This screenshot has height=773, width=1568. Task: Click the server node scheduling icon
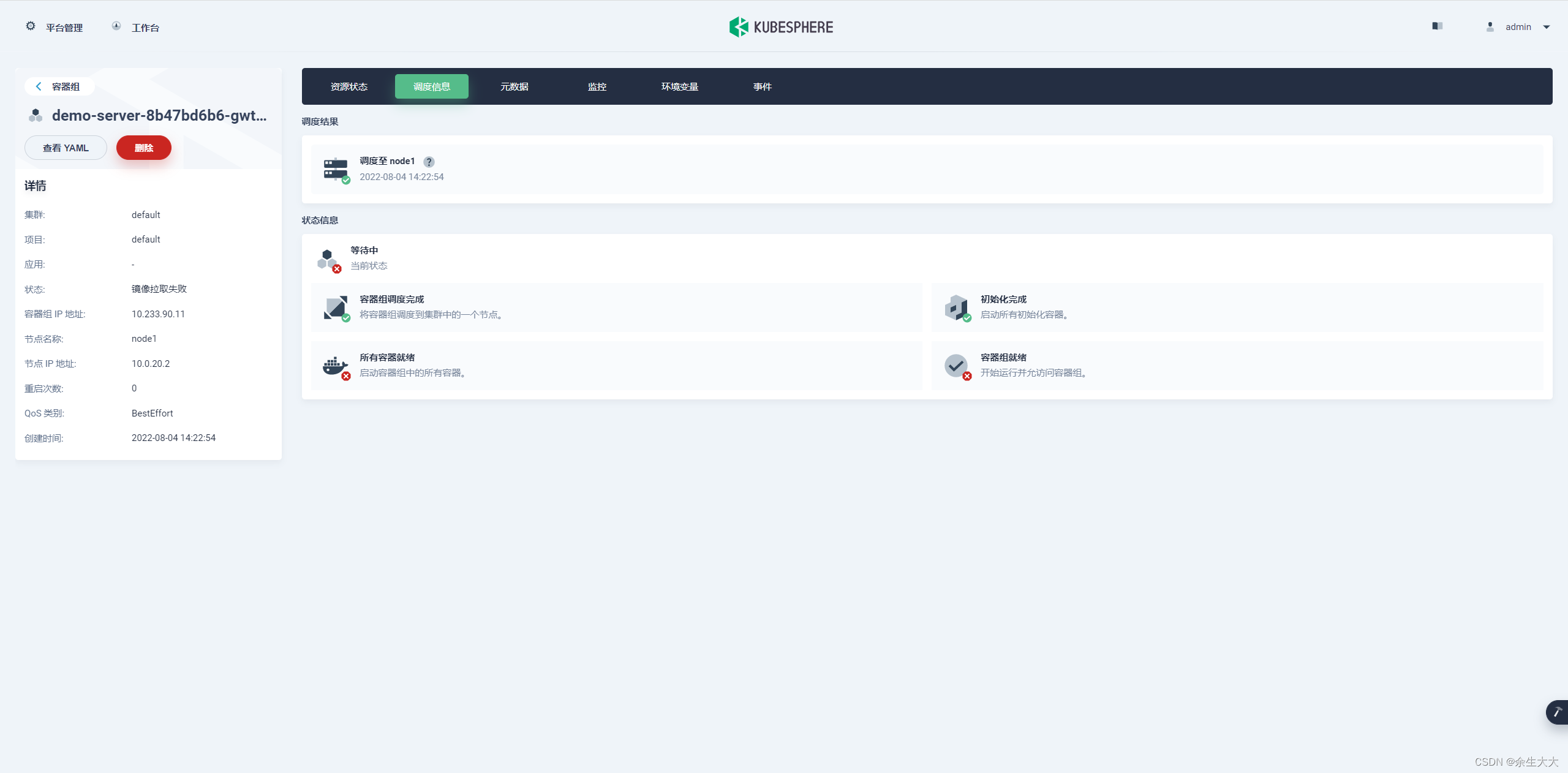pos(336,169)
